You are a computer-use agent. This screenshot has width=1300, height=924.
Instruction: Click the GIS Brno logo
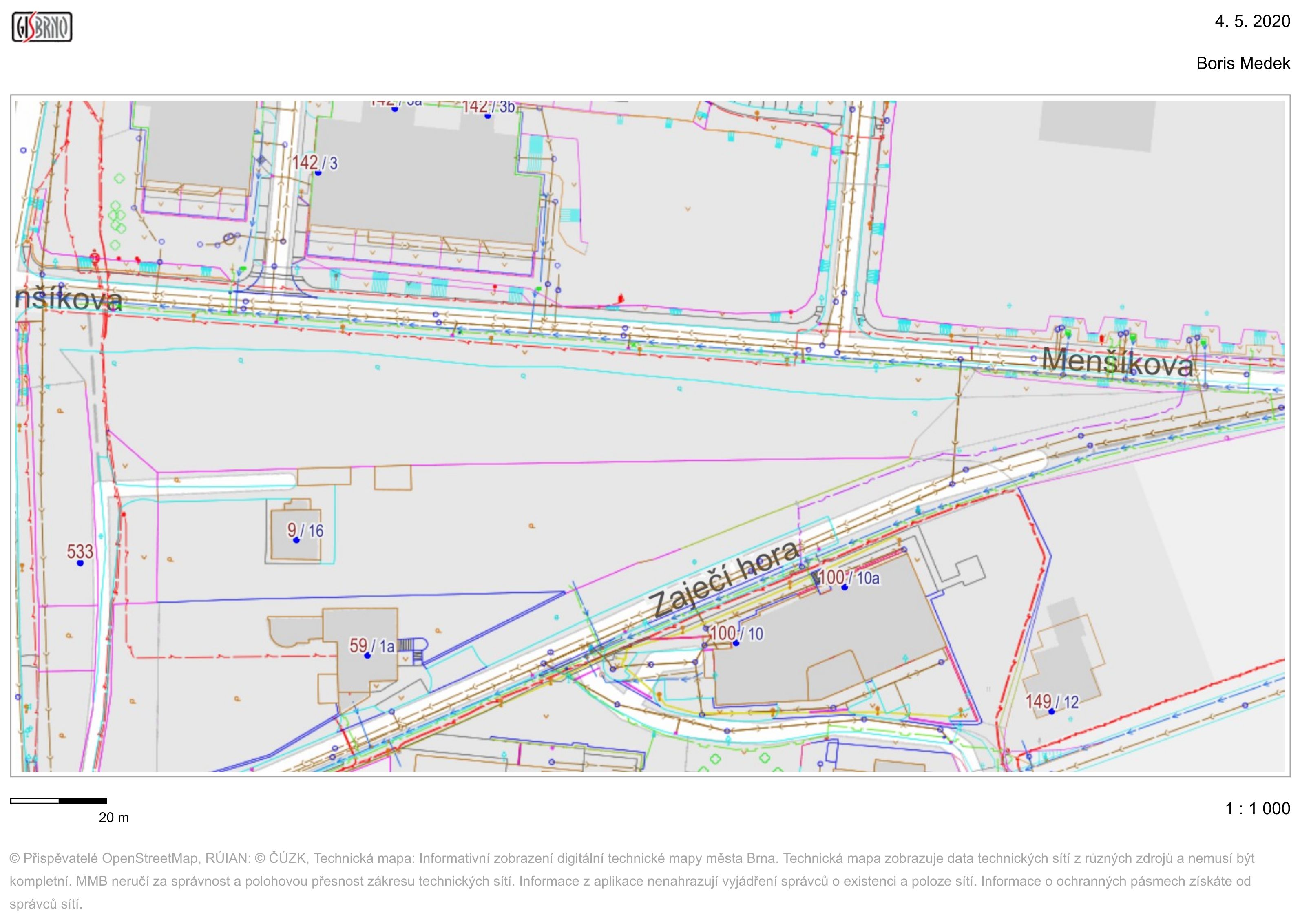tap(42, 27)
